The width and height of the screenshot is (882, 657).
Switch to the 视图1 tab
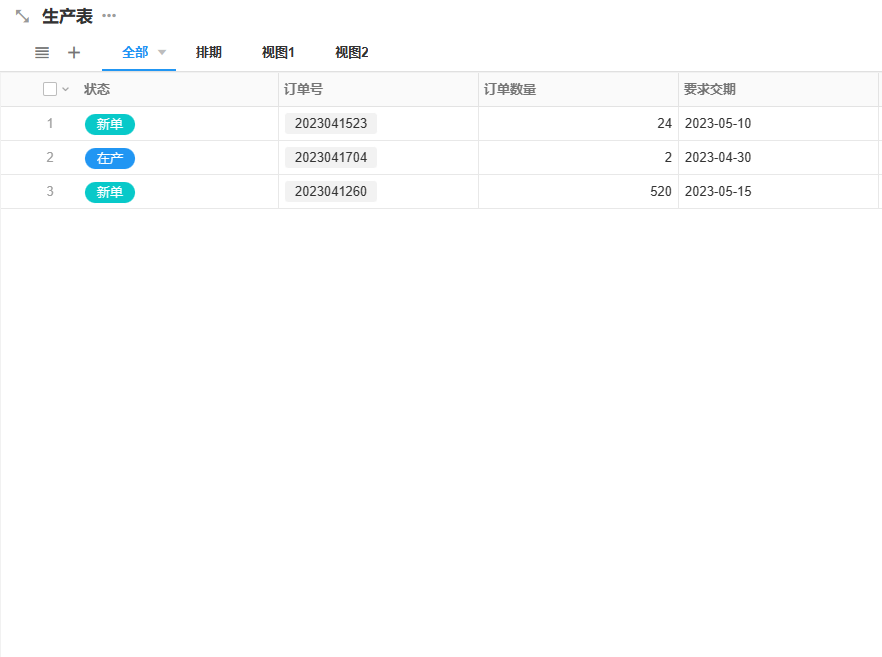[x=278, y=53]
